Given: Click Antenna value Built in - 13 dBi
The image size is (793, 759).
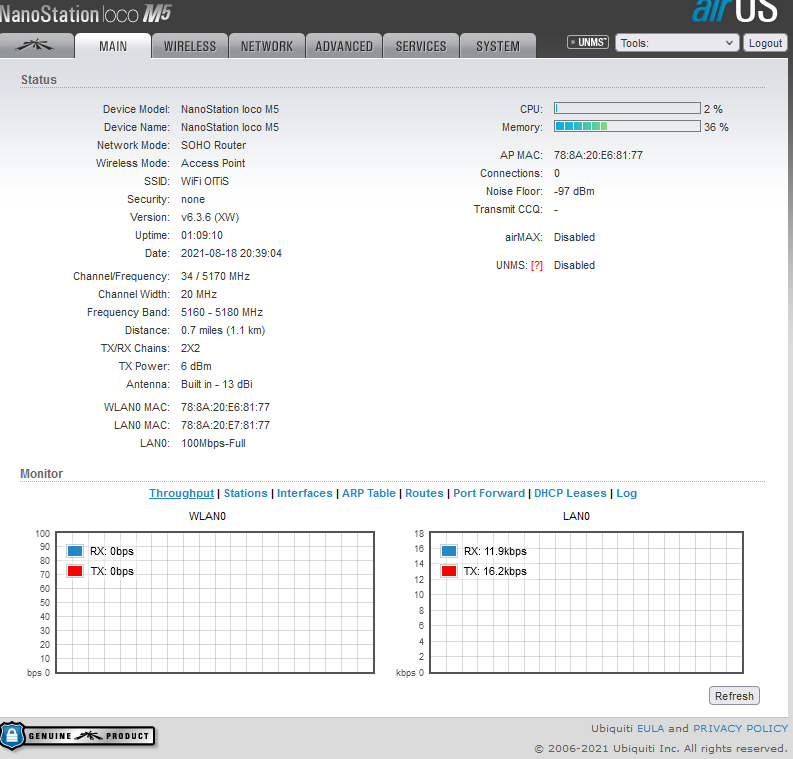Looking at the screenshot, I should 216,384.
